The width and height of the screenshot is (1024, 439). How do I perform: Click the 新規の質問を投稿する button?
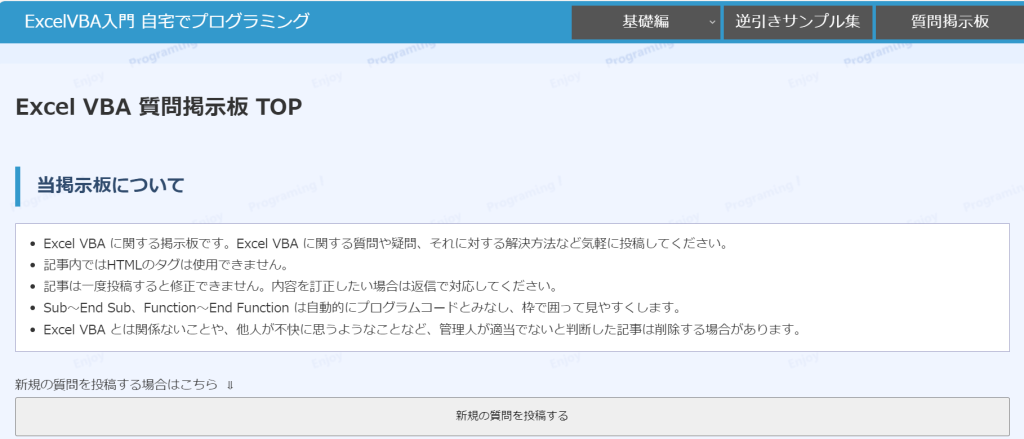click(512, 416)
